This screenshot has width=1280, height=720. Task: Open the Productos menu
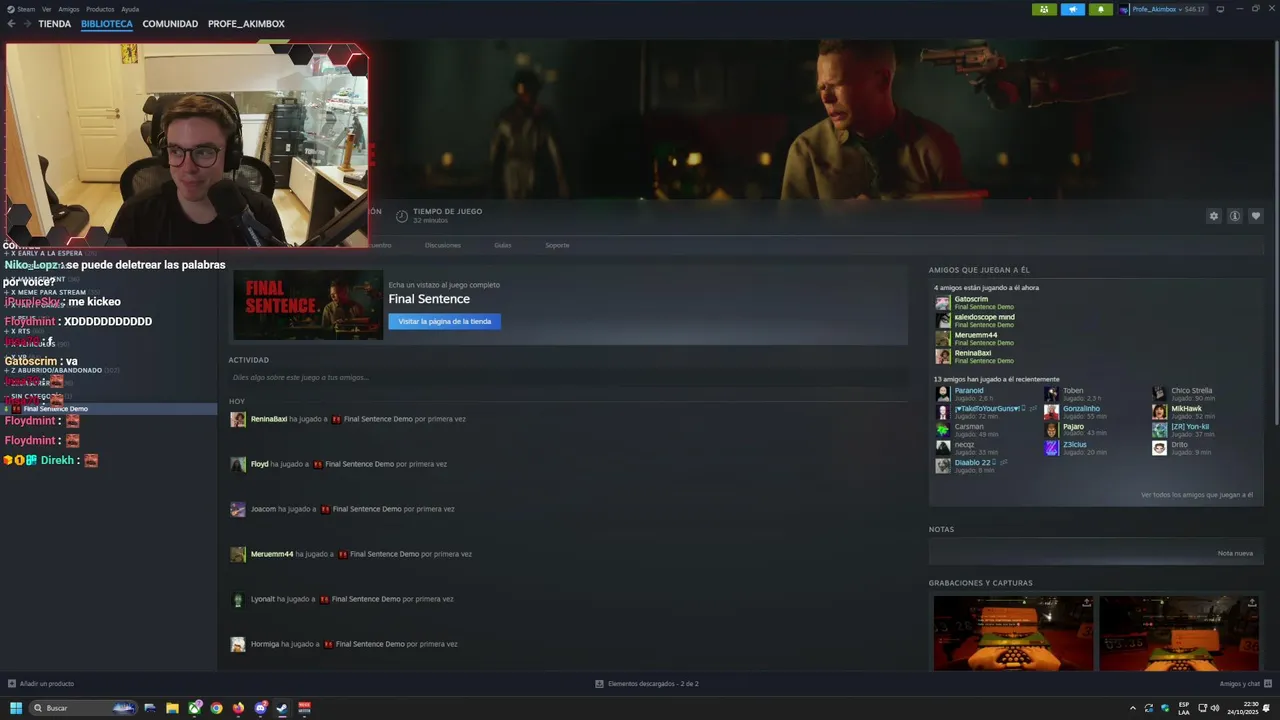[100, 9]
